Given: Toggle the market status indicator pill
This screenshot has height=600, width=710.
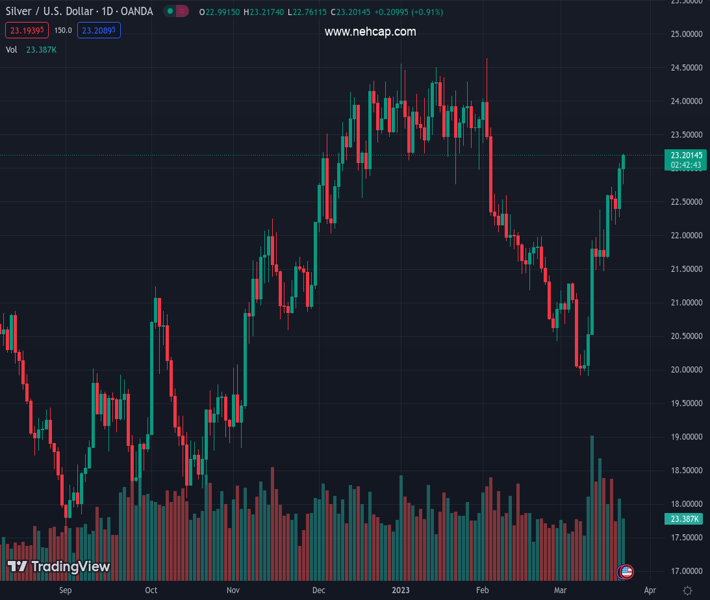Looking at the screenshot, I should 177,12.
